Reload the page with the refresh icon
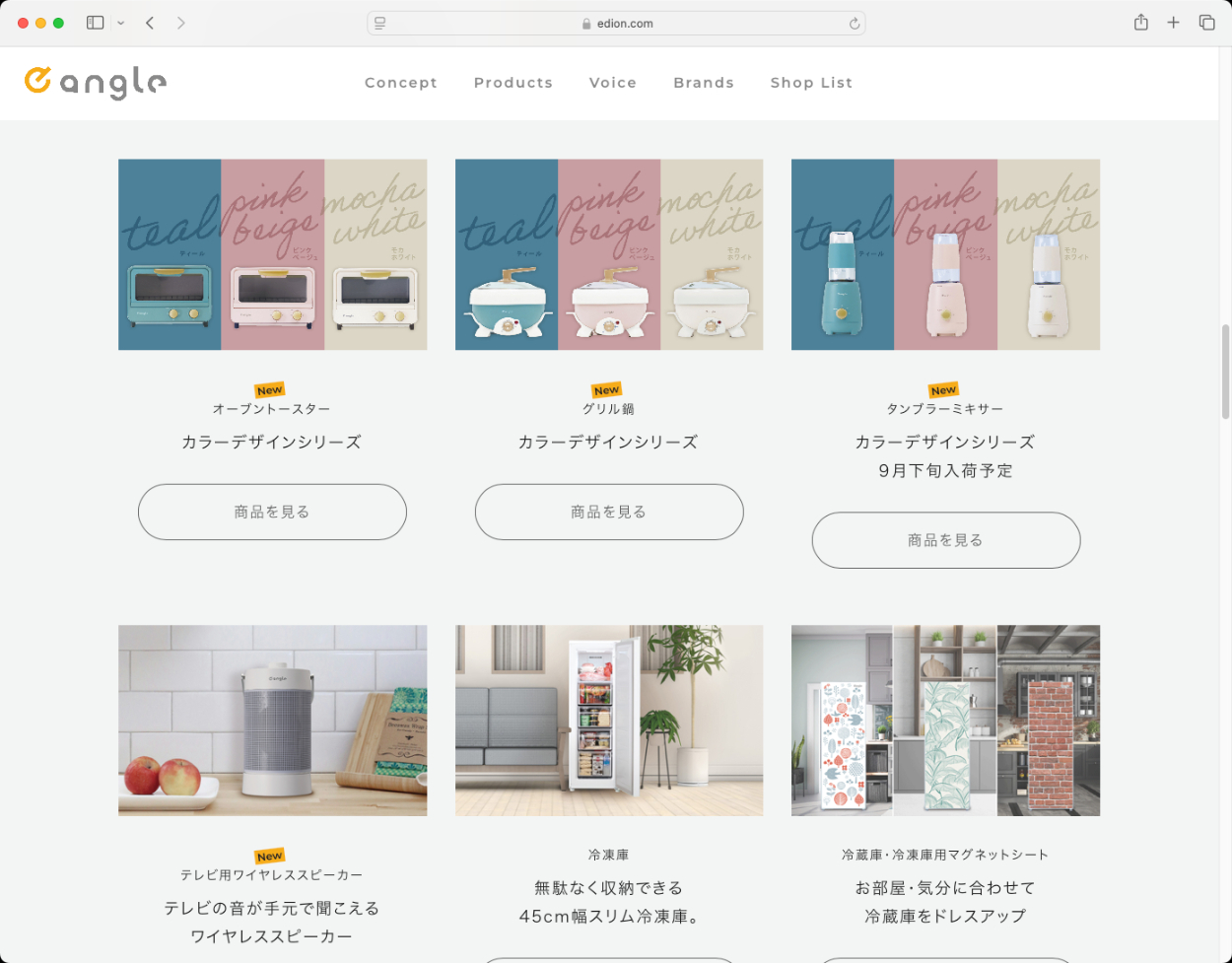Viewport: 1232px width, 963px height. click(x=854, y=24)
